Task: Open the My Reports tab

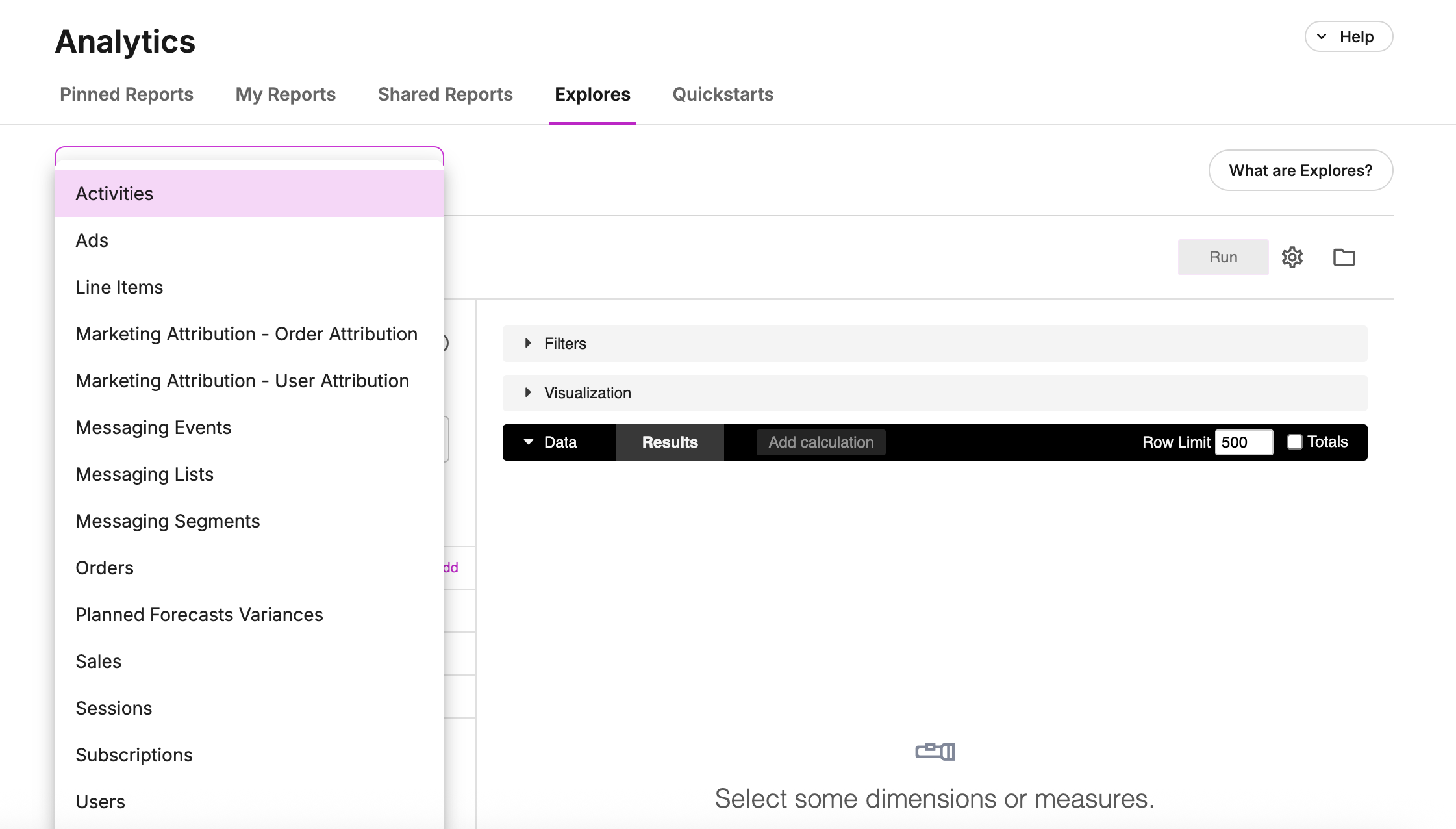Action: point(286,94)
